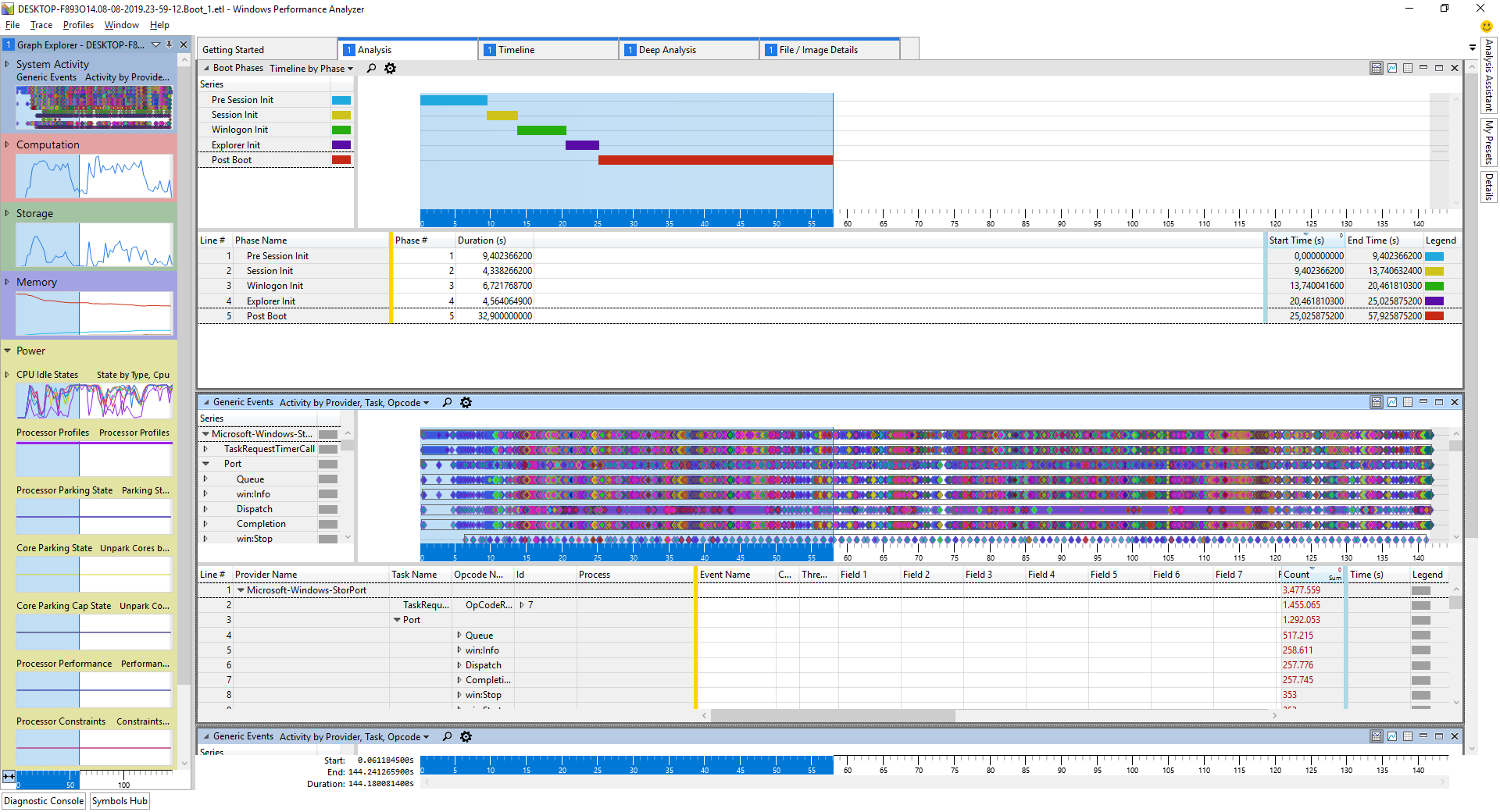The image size is (1500, 812).
Task: Show graph only in first Generic Events panel
Action: [1392, 402]
